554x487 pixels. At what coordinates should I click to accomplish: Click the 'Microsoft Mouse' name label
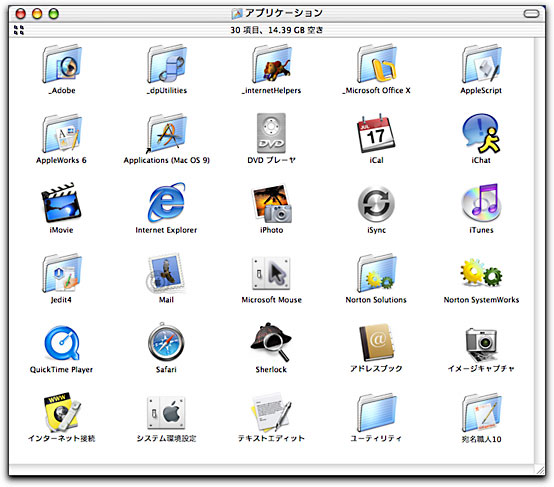pos(271,300)
